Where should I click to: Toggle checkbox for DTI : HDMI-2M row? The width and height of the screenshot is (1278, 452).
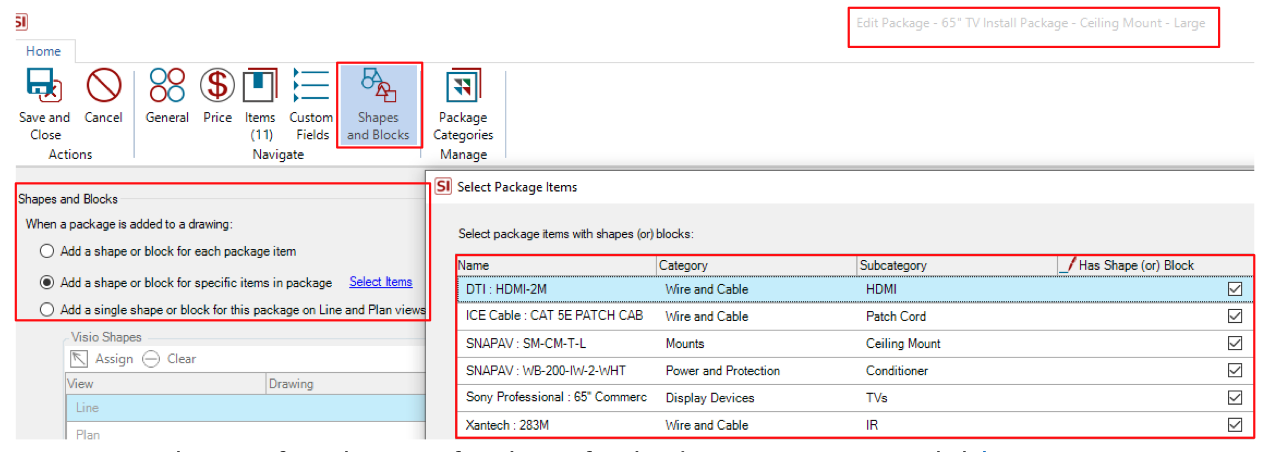point(1235,289)
